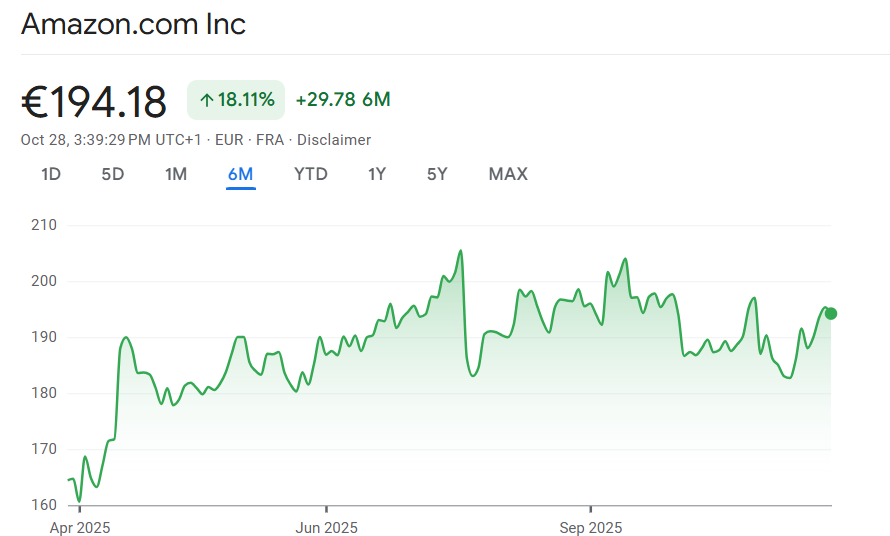Click the Sep 2025 axis label
The width and height of the screenshot is (890, 536).
[x=590, y=527]
